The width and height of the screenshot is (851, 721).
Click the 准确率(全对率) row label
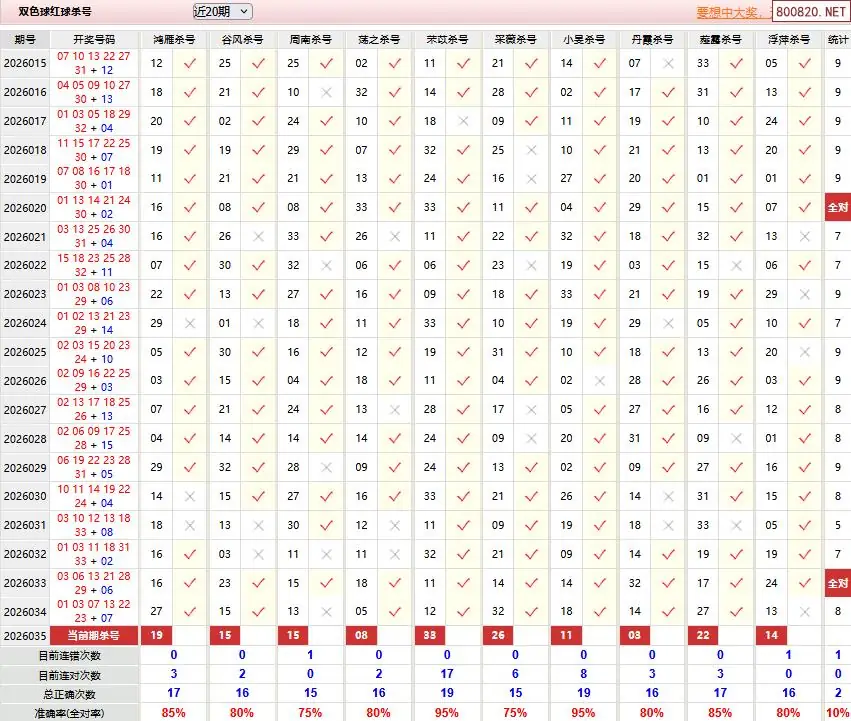click(70, 712)
